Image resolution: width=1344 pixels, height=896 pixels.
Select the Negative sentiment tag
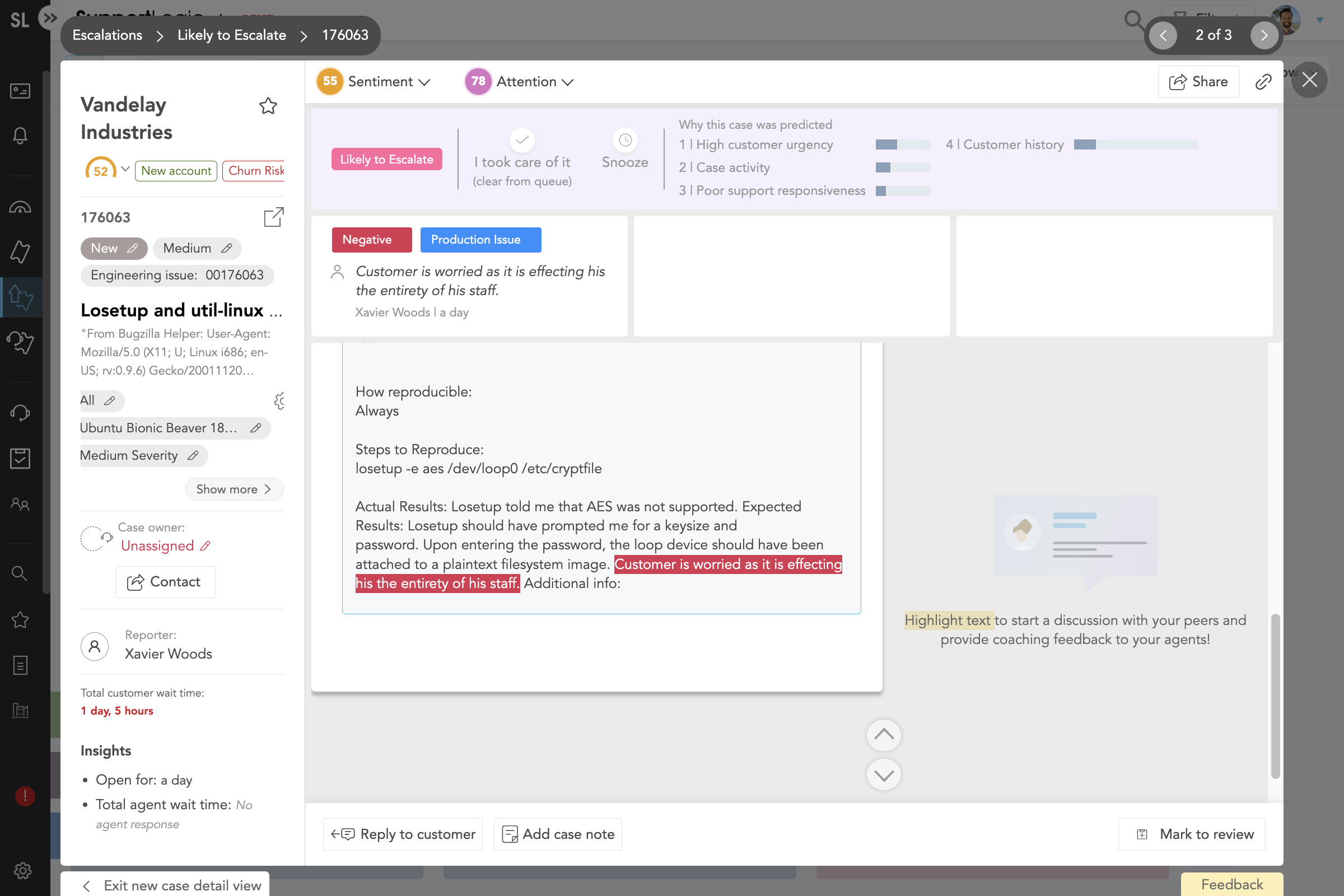click(371, 240)
